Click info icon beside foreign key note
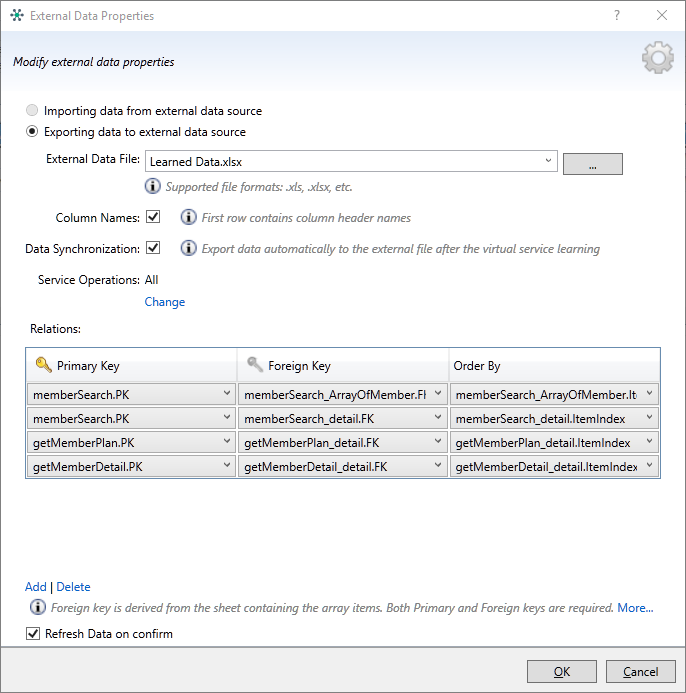This screenshot has width=686, height=693. [38, 607]
